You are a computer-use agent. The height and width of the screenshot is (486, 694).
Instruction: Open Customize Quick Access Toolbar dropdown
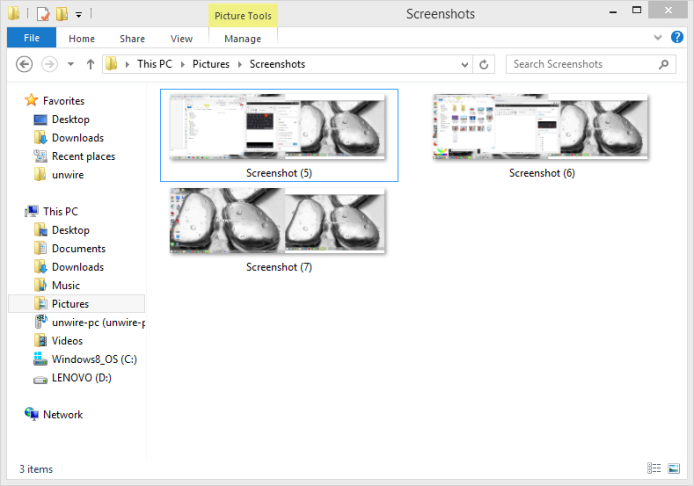(x=78, y=15)
